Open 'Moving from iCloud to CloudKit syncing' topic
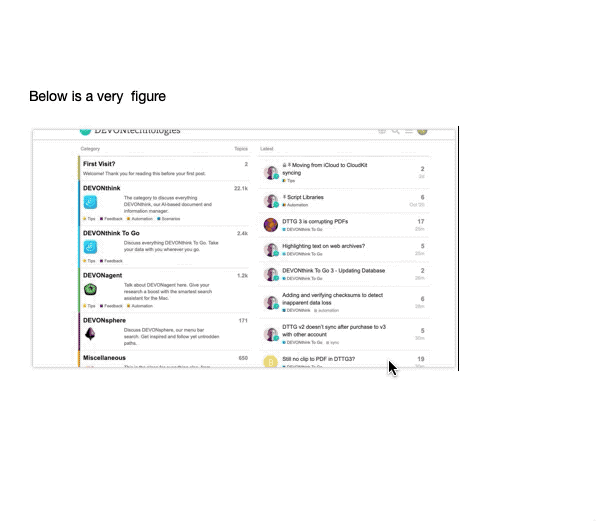The image size is (596, 521). (325, 169)
